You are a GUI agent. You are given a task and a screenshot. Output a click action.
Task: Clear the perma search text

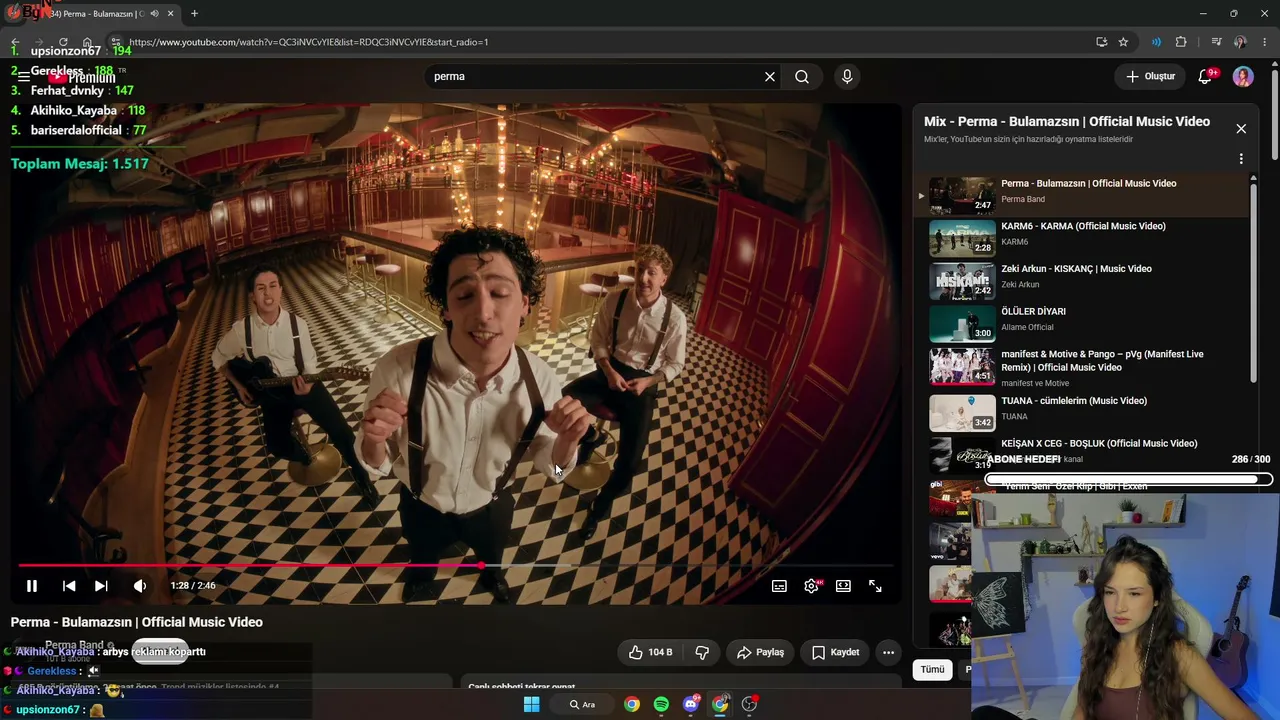coord(770,76)
